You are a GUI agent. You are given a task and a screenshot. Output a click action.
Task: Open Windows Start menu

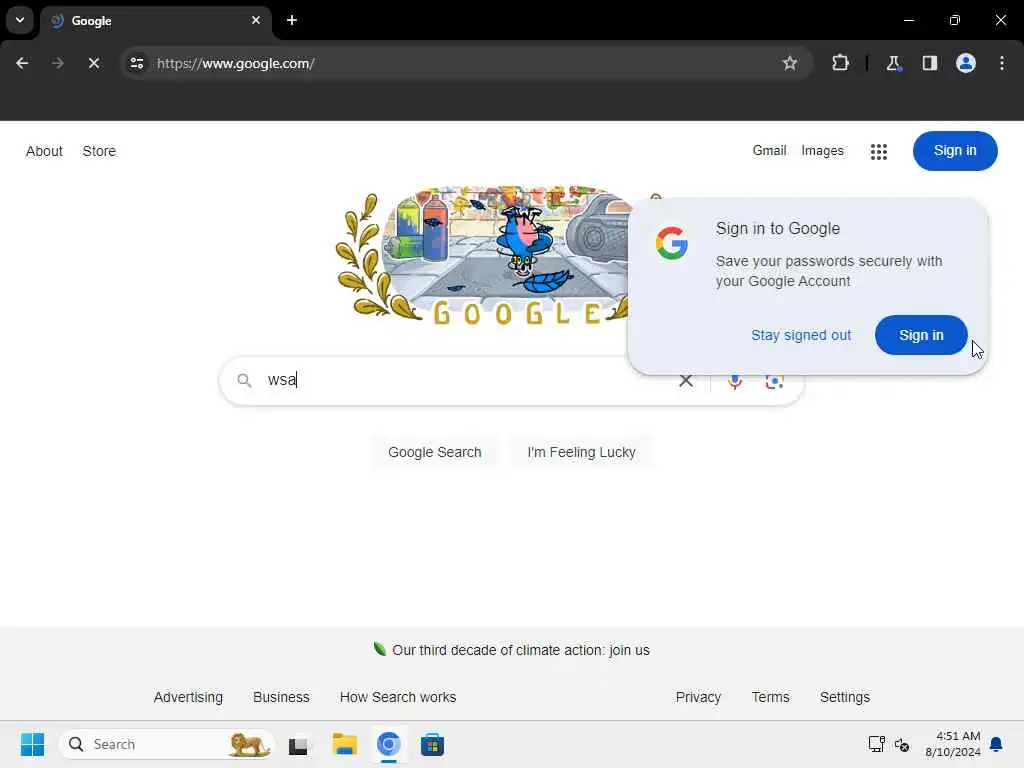(33, 744)
